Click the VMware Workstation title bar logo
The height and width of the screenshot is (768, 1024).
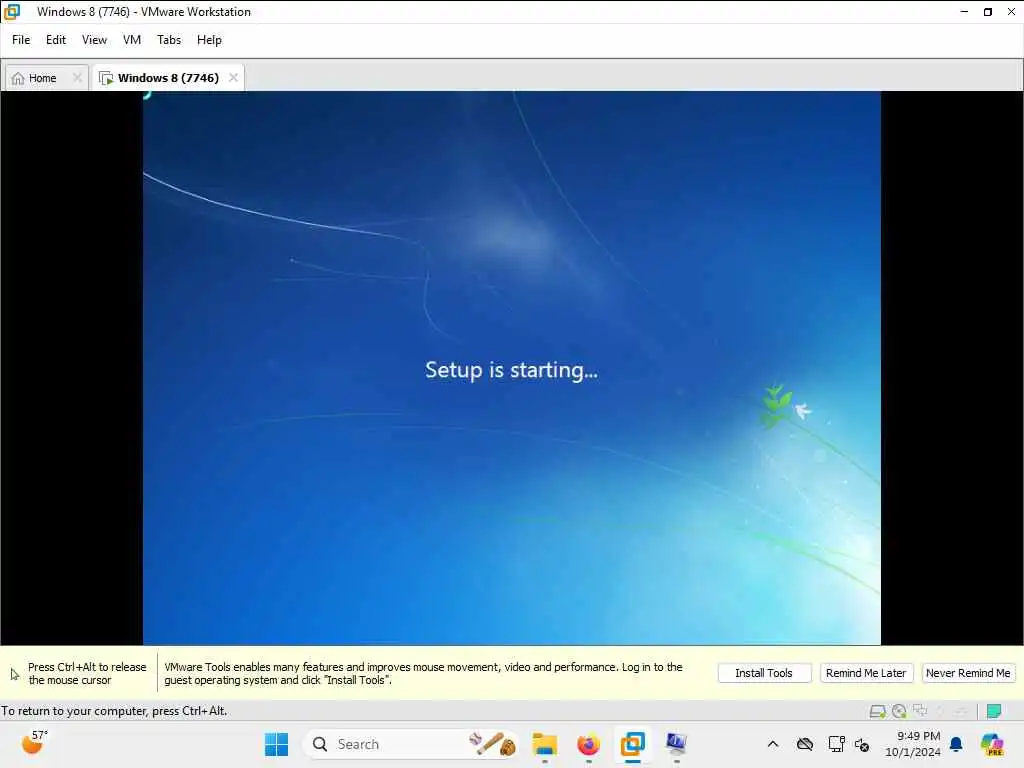(x=12, y=12)
